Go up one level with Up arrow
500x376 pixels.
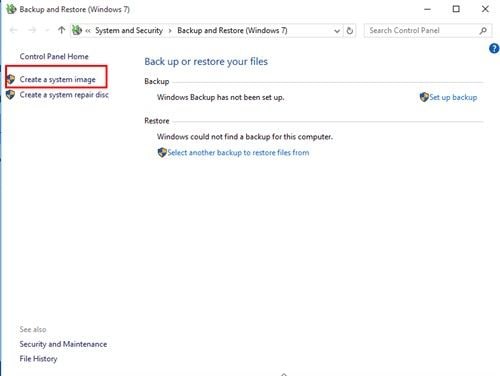coord(61,30)
